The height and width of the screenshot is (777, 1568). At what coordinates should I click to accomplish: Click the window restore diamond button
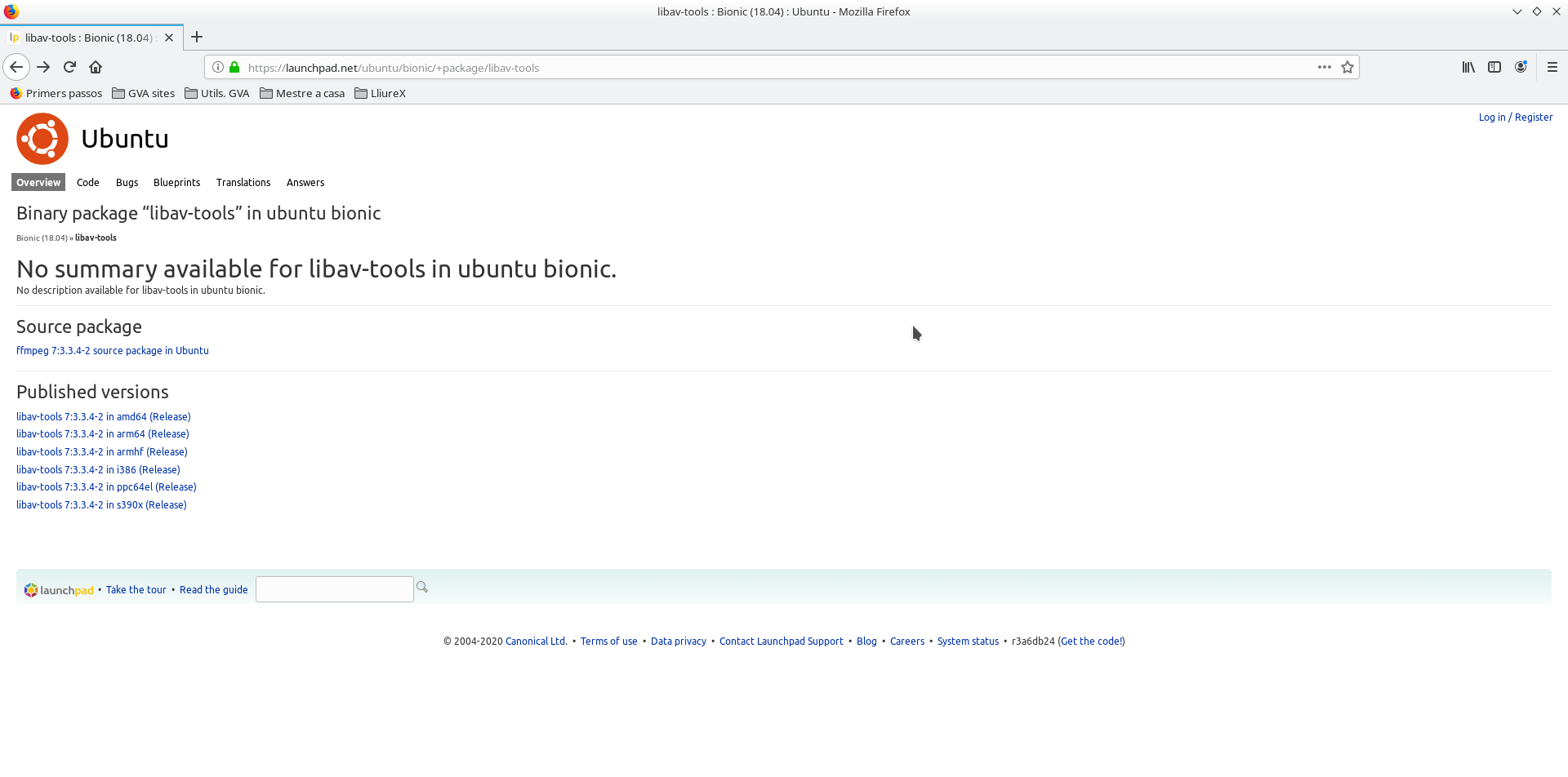pos(1537,11)
